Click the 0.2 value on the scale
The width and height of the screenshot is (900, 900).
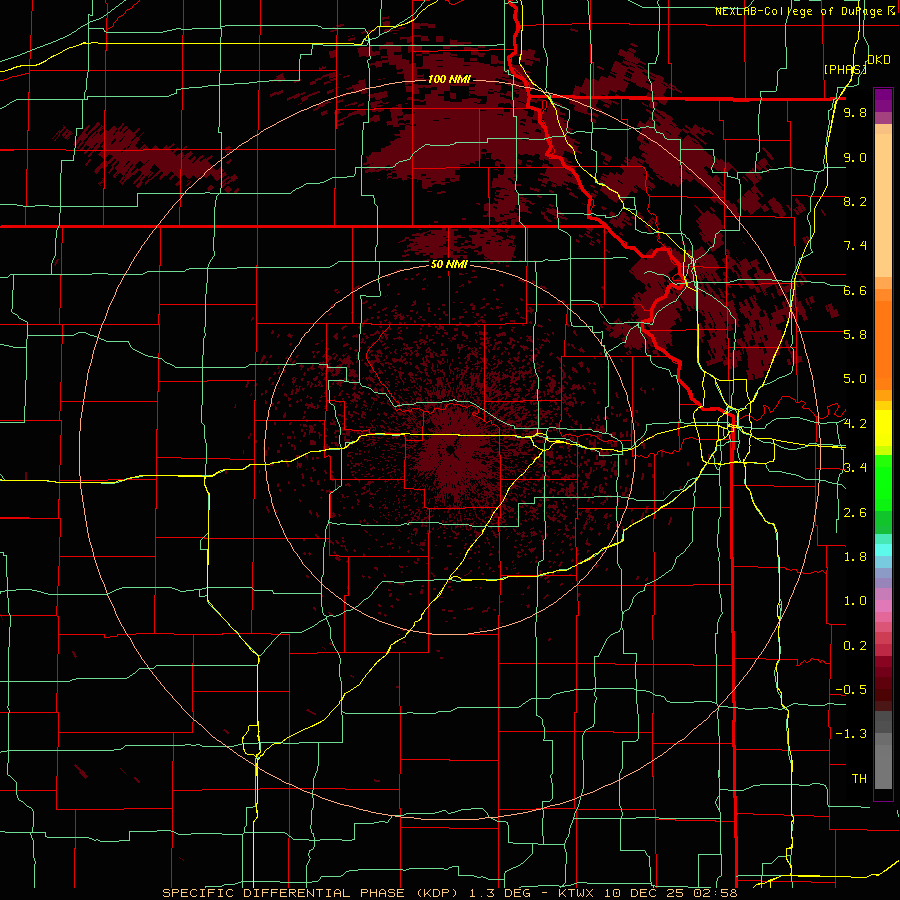point(855,646)
